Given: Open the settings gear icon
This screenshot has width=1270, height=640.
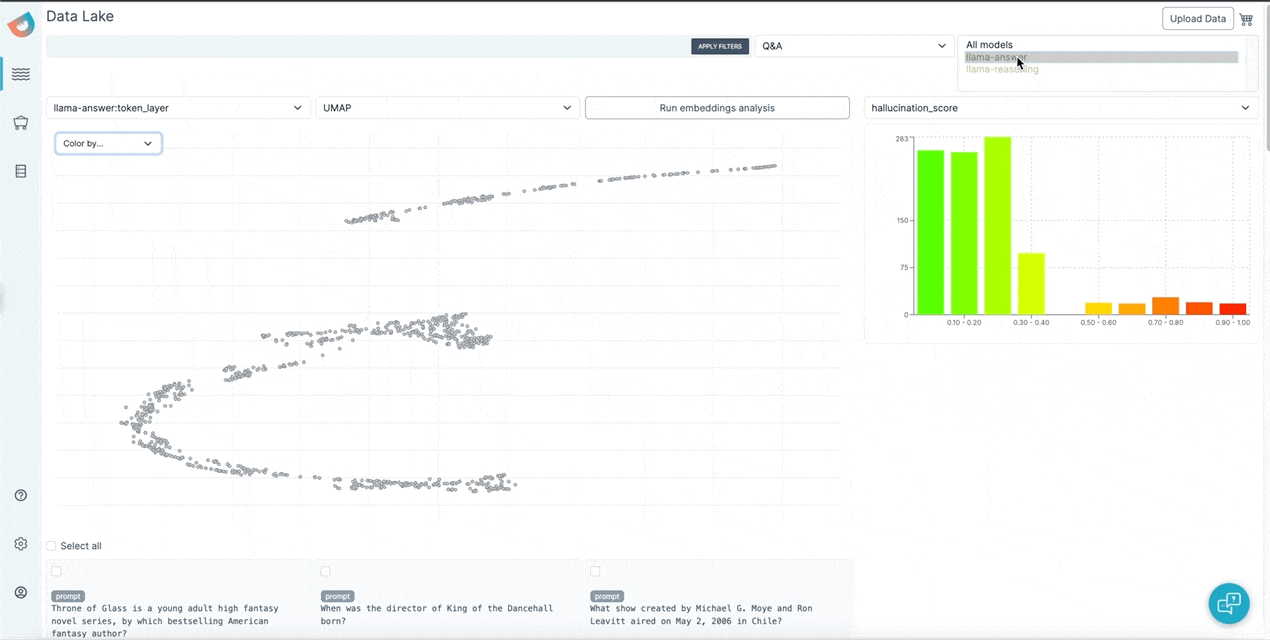Looking at the screenshot, I should click(x=21, y=544).
